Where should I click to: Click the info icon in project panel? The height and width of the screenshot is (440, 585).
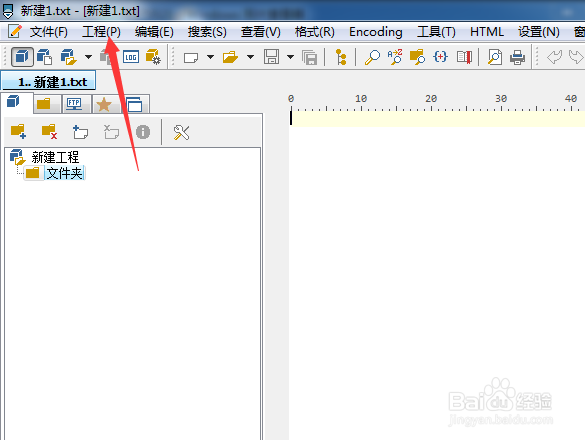click(143, 132)
